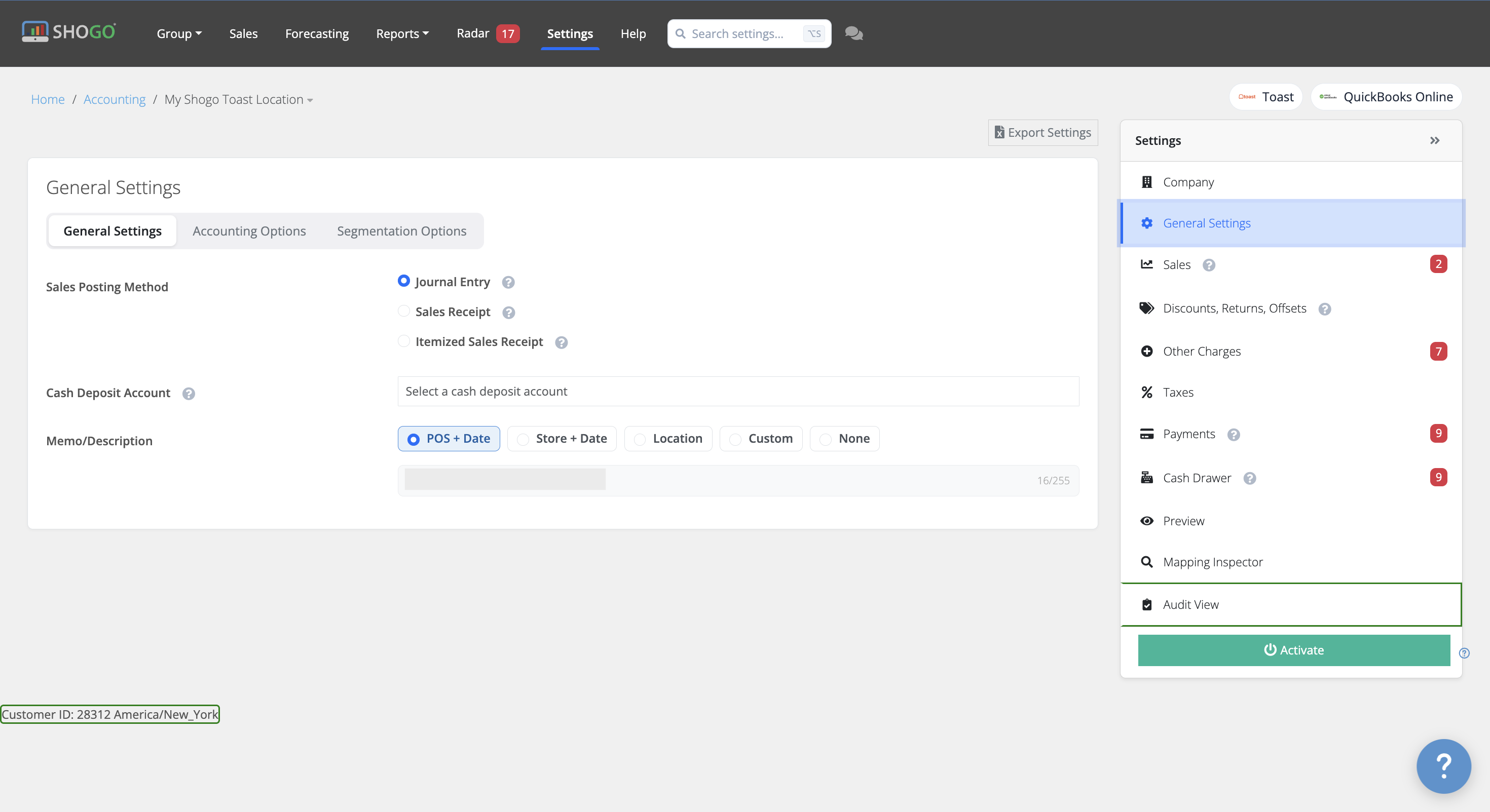Click the General Settings gear icon

(x=1146, y=223)
